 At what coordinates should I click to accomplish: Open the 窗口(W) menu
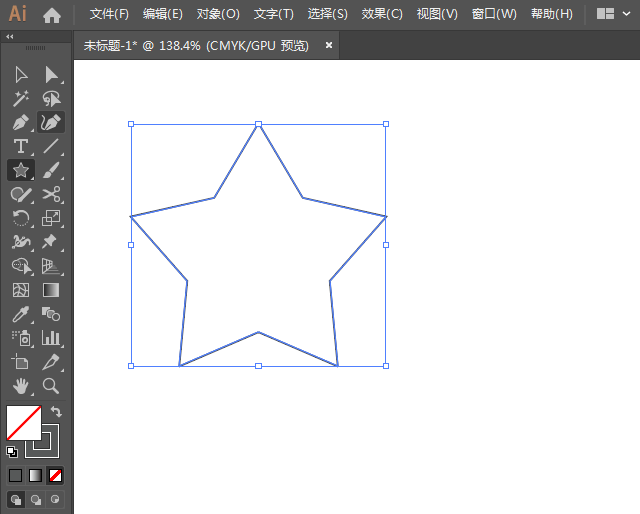click(494, 14)
